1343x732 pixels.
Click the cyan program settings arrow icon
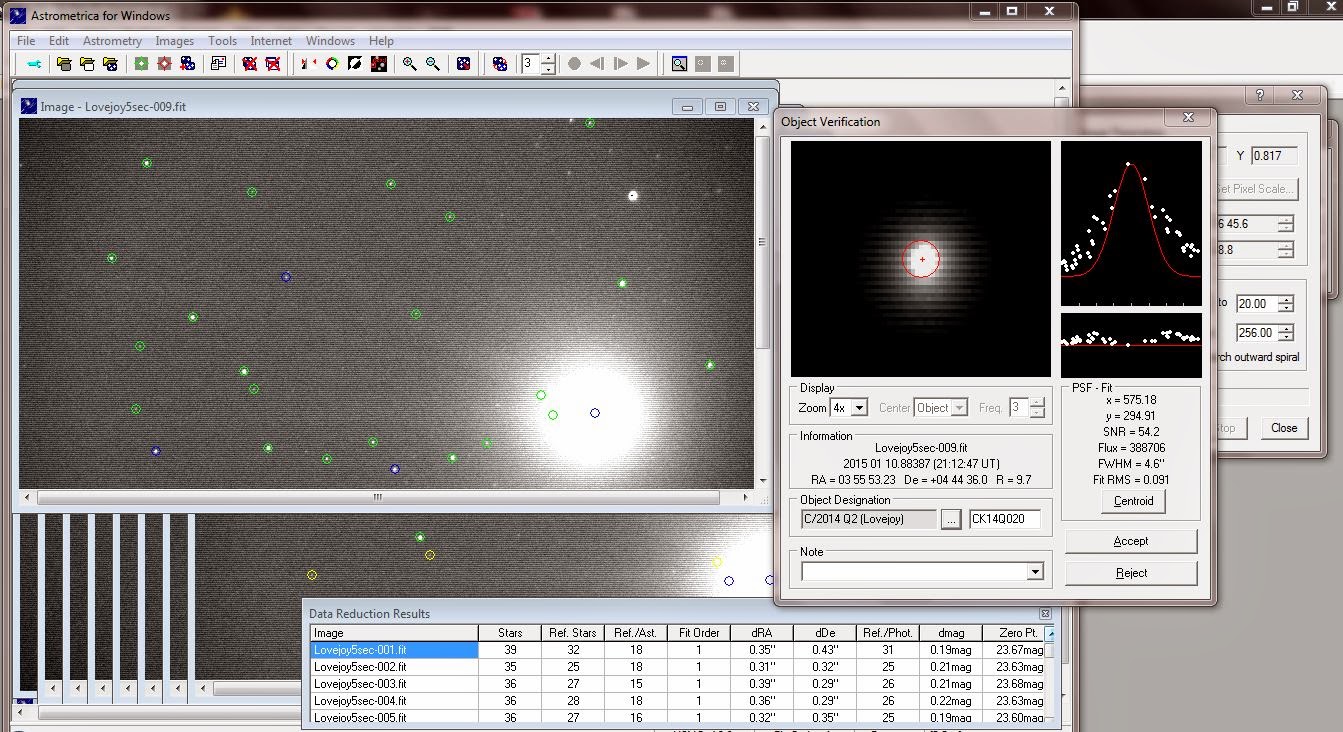coord(34,64)
